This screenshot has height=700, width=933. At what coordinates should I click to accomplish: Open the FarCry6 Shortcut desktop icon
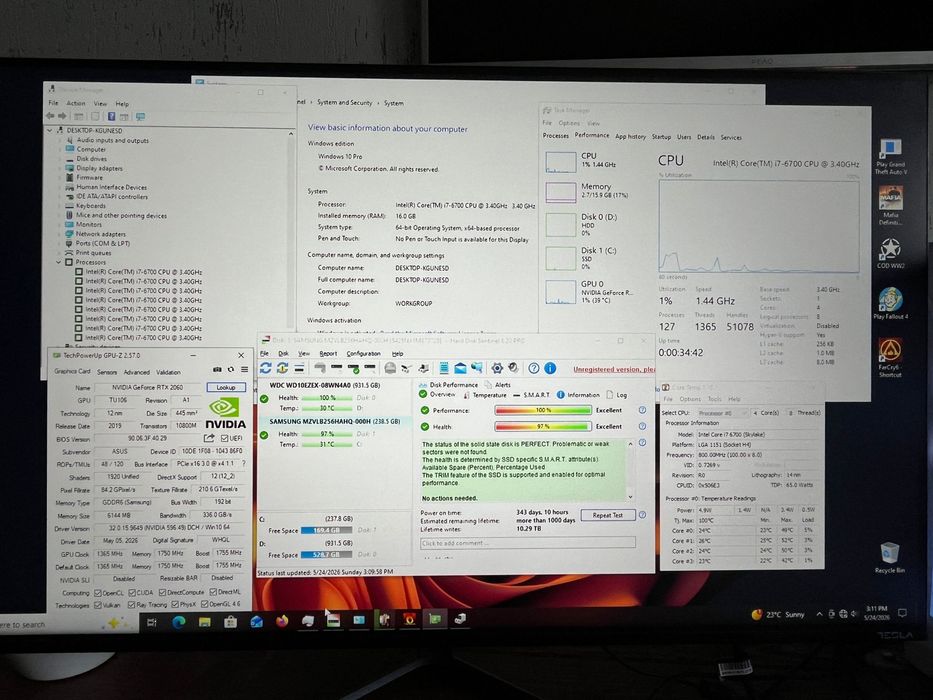pyautogui.click(x=890, y=357)
